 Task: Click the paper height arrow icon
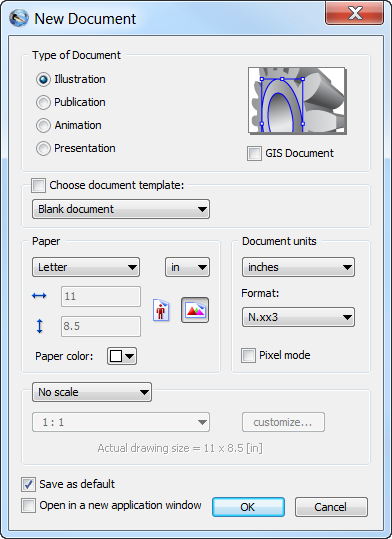[x=40, y=326]
